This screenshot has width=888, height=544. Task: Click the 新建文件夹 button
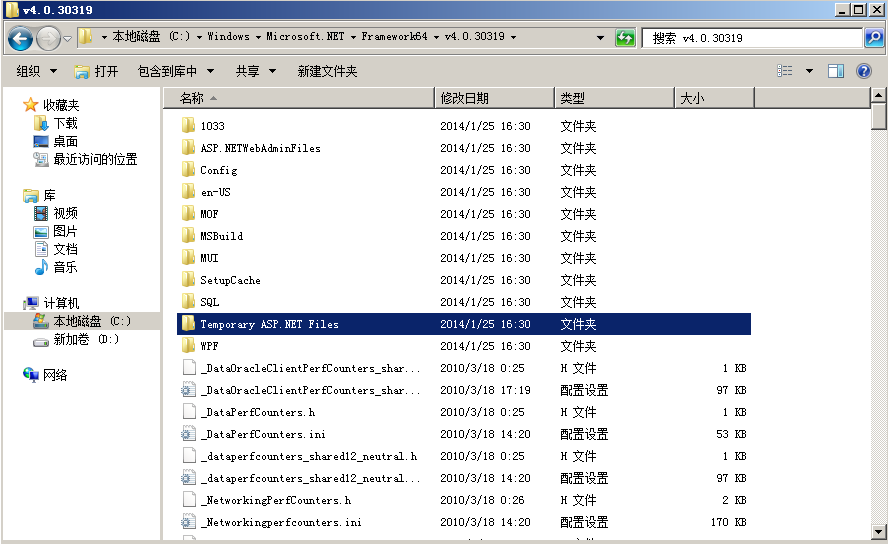coord(327,71)
